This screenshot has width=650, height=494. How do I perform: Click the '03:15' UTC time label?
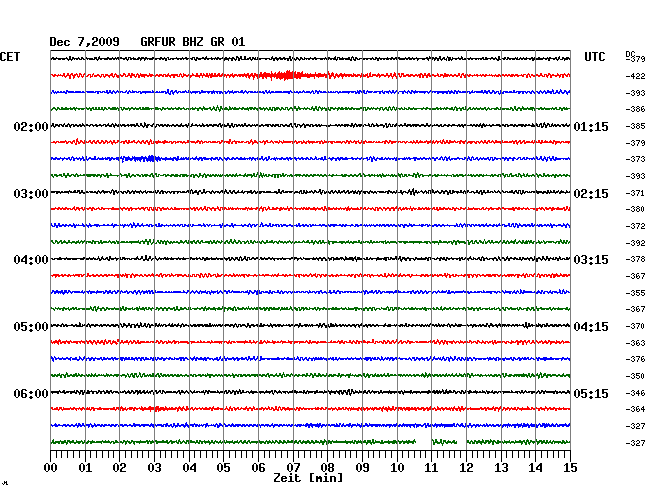[591, 260]
